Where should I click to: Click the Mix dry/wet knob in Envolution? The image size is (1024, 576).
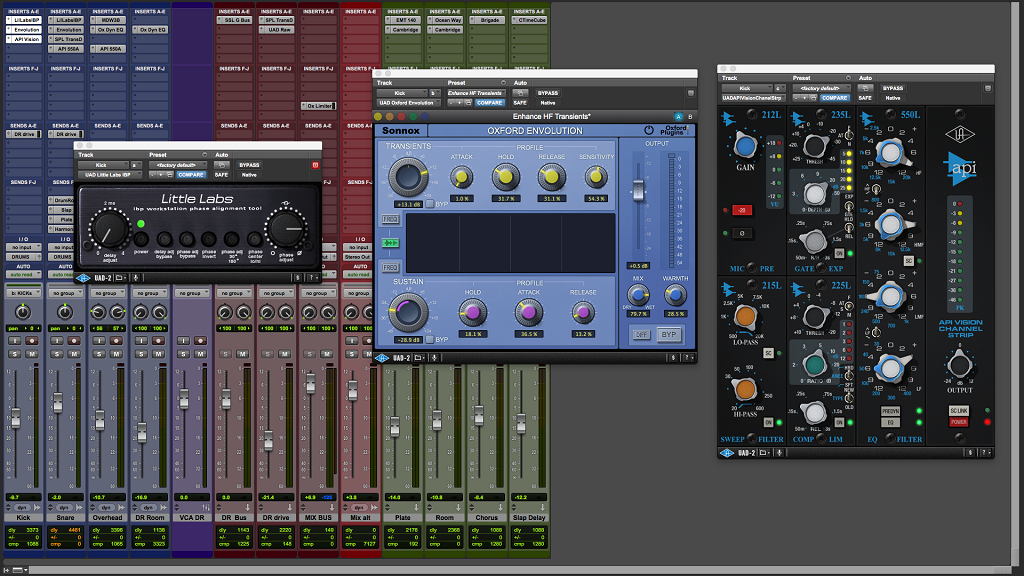coord(638,296)
